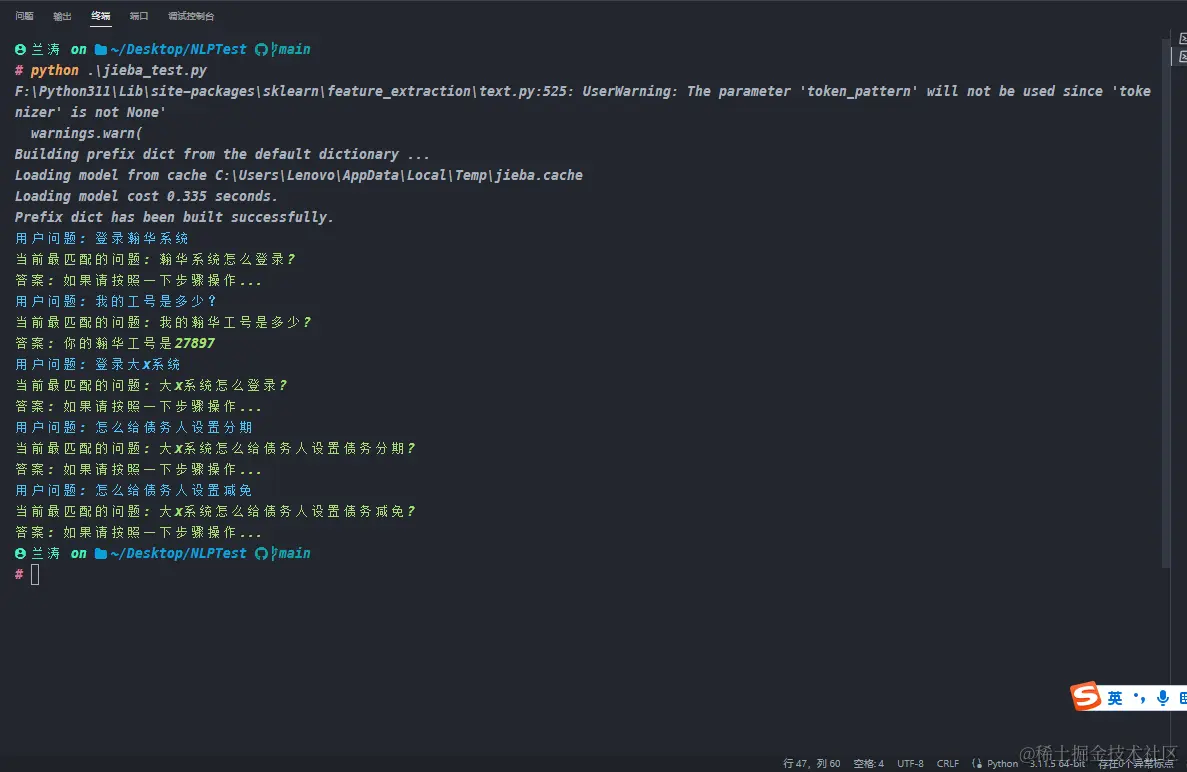Click the line 用户问题：我的工号是多少？

click(x=116, y=301)
